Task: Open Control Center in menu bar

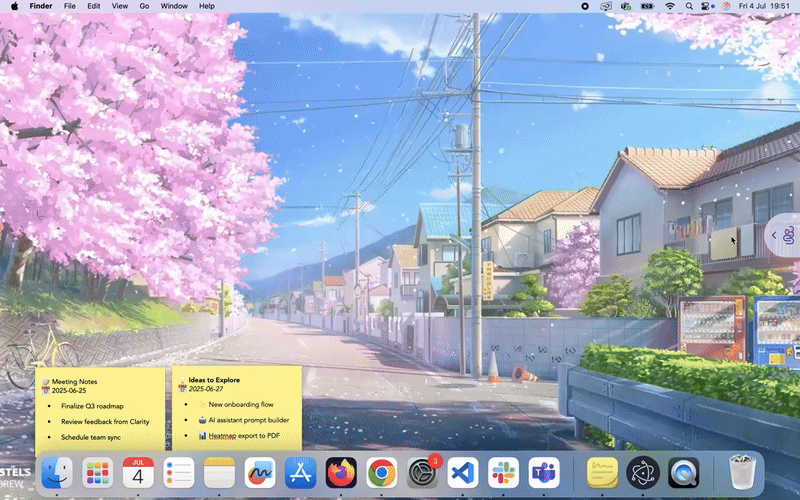Action: (x=708, y=6)
